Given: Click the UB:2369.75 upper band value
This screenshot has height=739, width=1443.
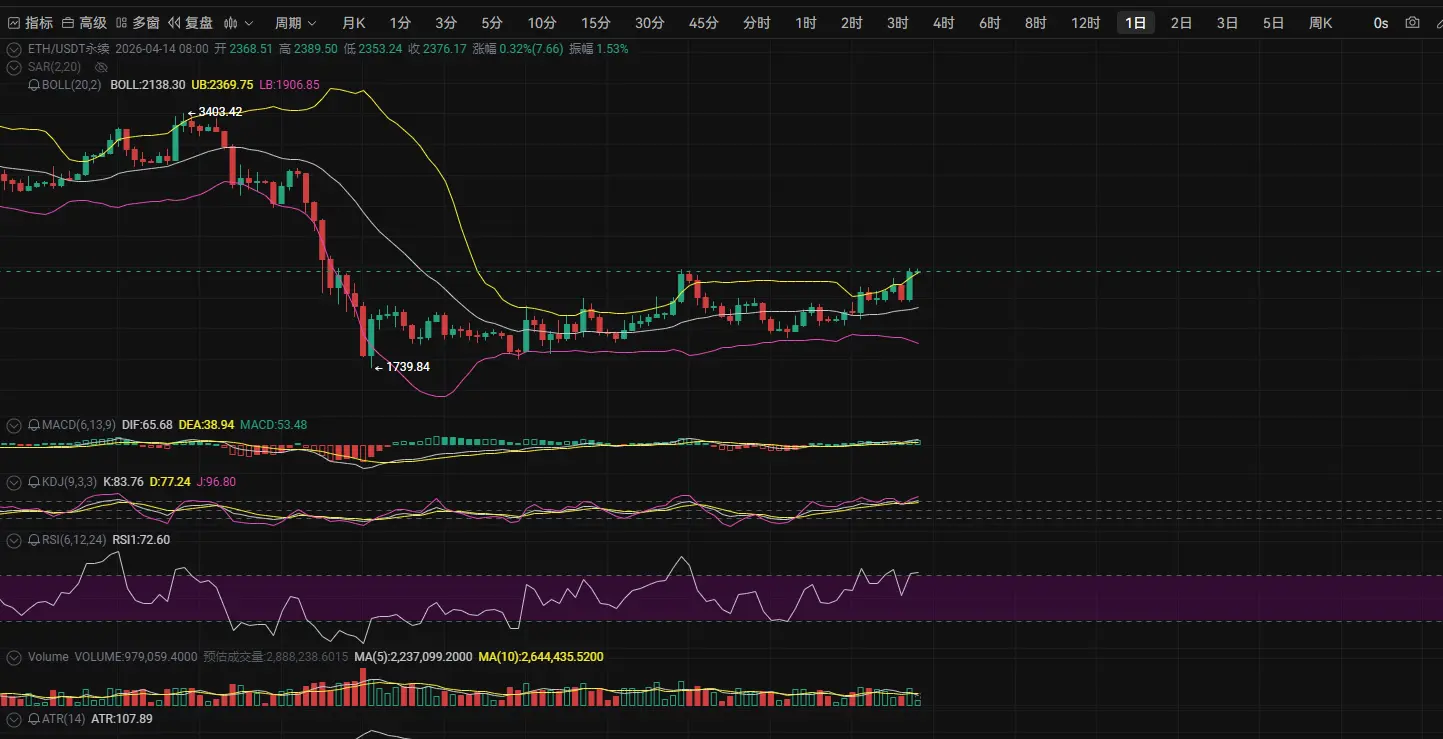Looking at the screenshot, I should (x=222, y=85).
